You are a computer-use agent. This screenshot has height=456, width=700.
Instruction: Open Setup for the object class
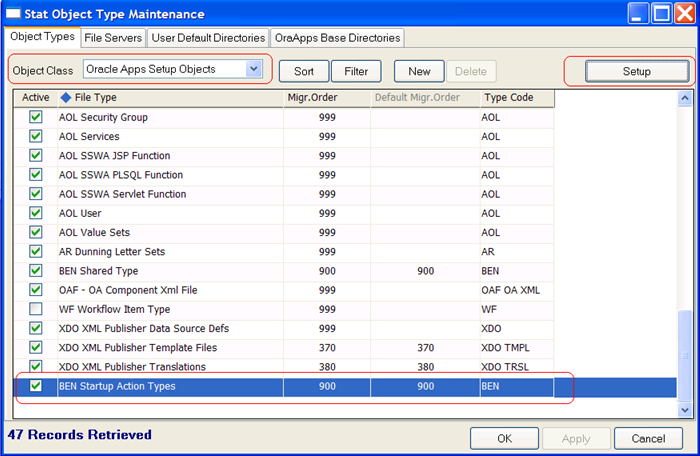(x=636, y=72)
